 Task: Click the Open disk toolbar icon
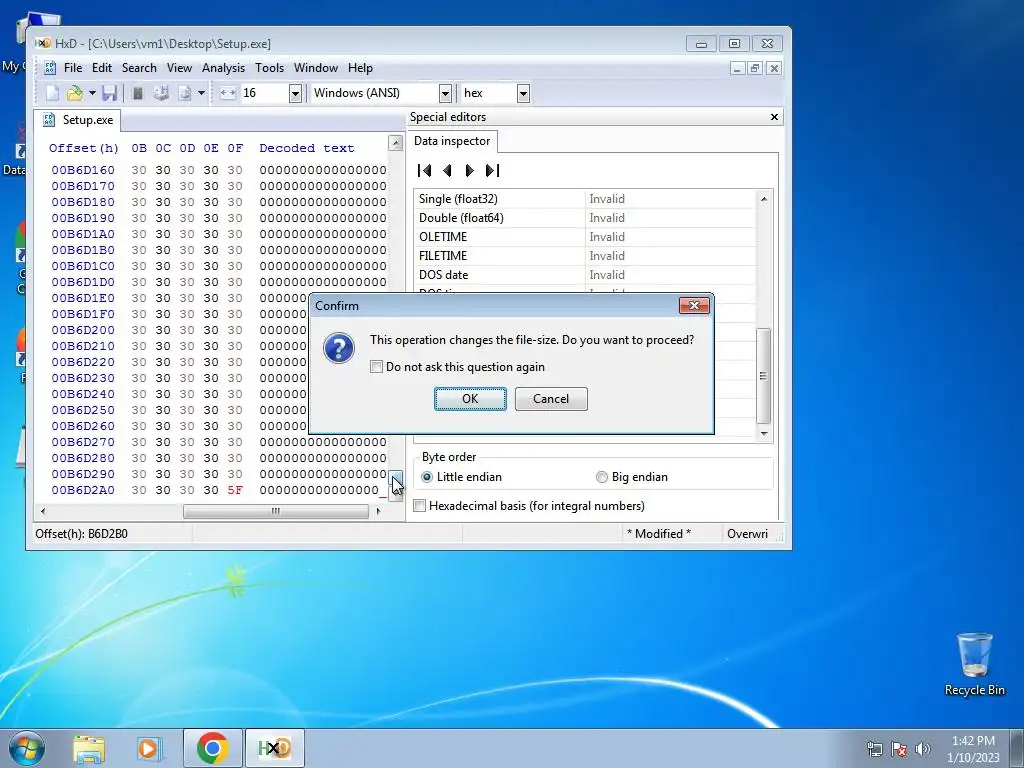click(161, 93)
